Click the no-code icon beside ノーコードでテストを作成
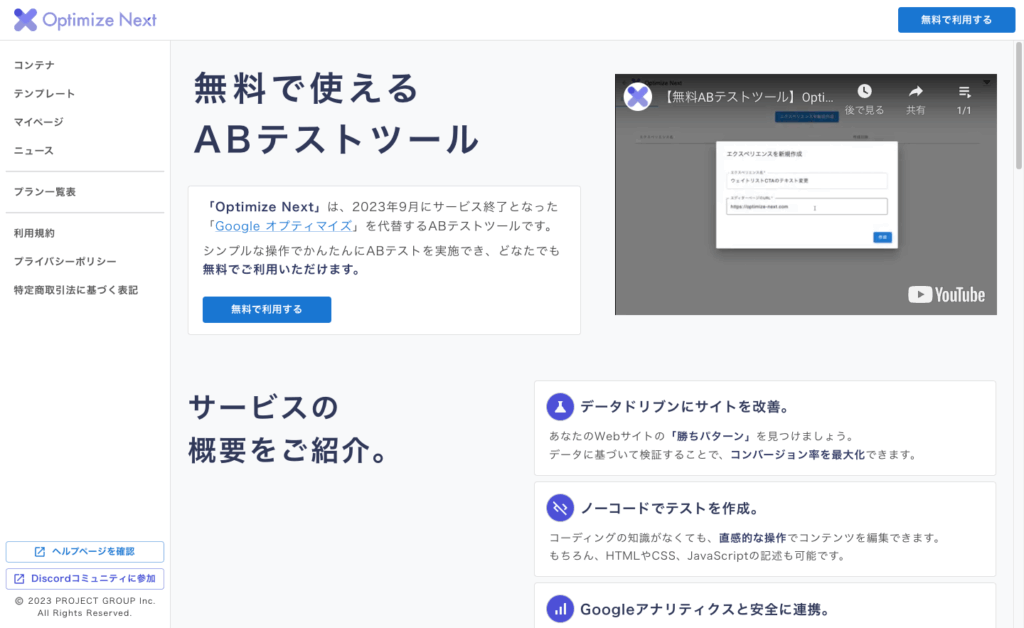 (x=560, y=508)
